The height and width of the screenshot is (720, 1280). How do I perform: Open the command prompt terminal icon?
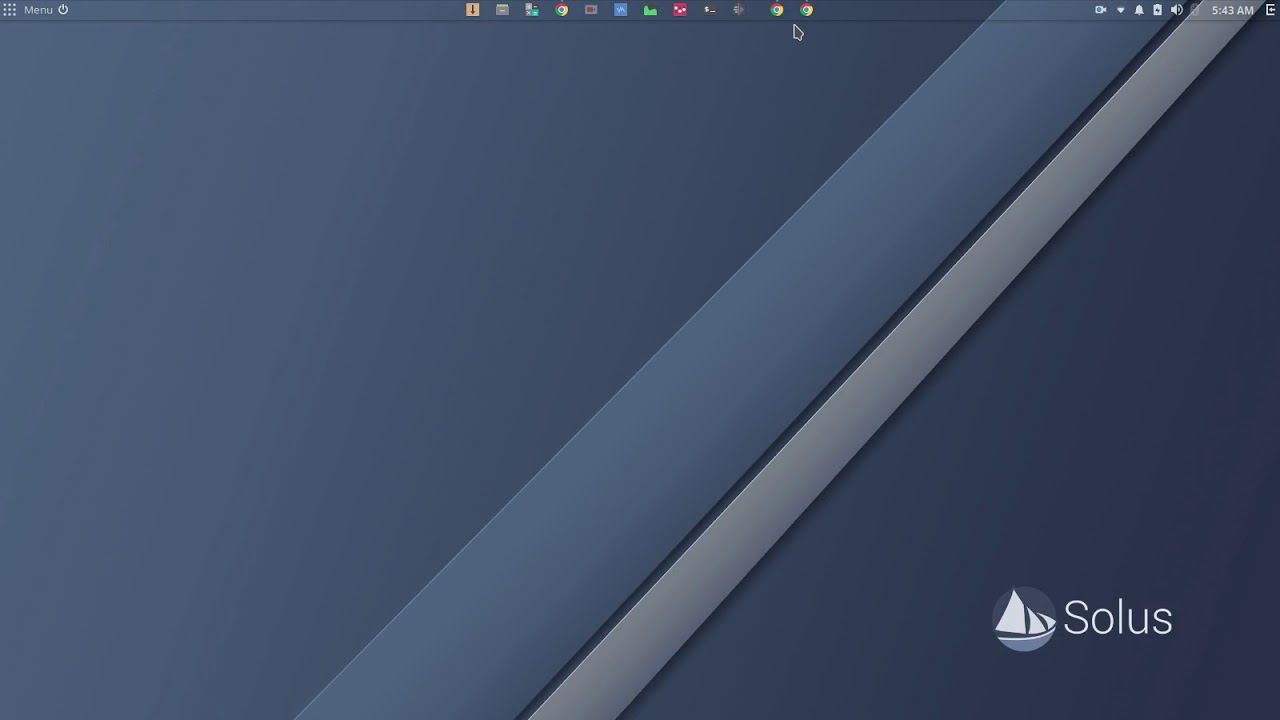tap(710, 9)
